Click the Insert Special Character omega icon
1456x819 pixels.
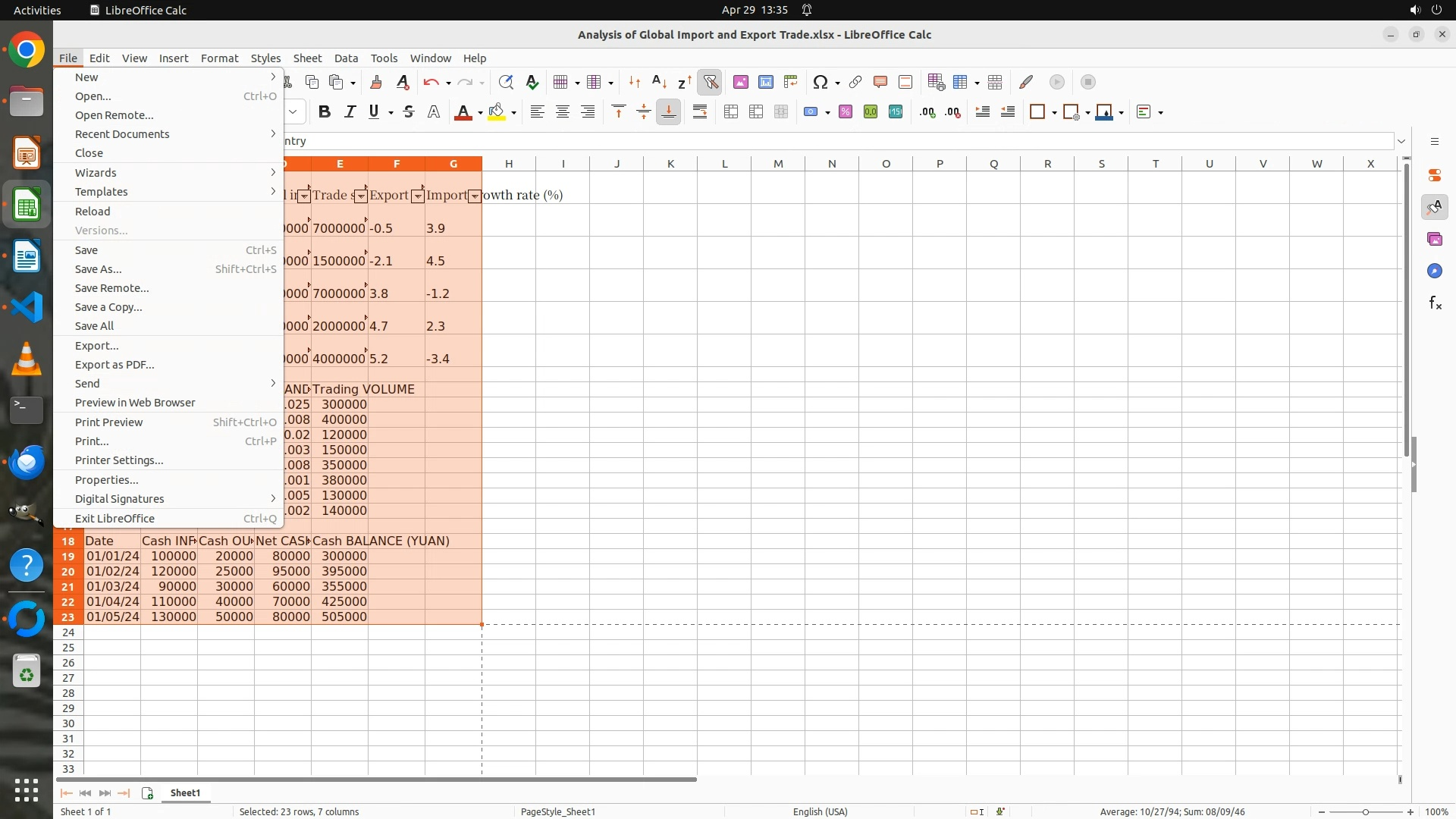click(820, 82)
